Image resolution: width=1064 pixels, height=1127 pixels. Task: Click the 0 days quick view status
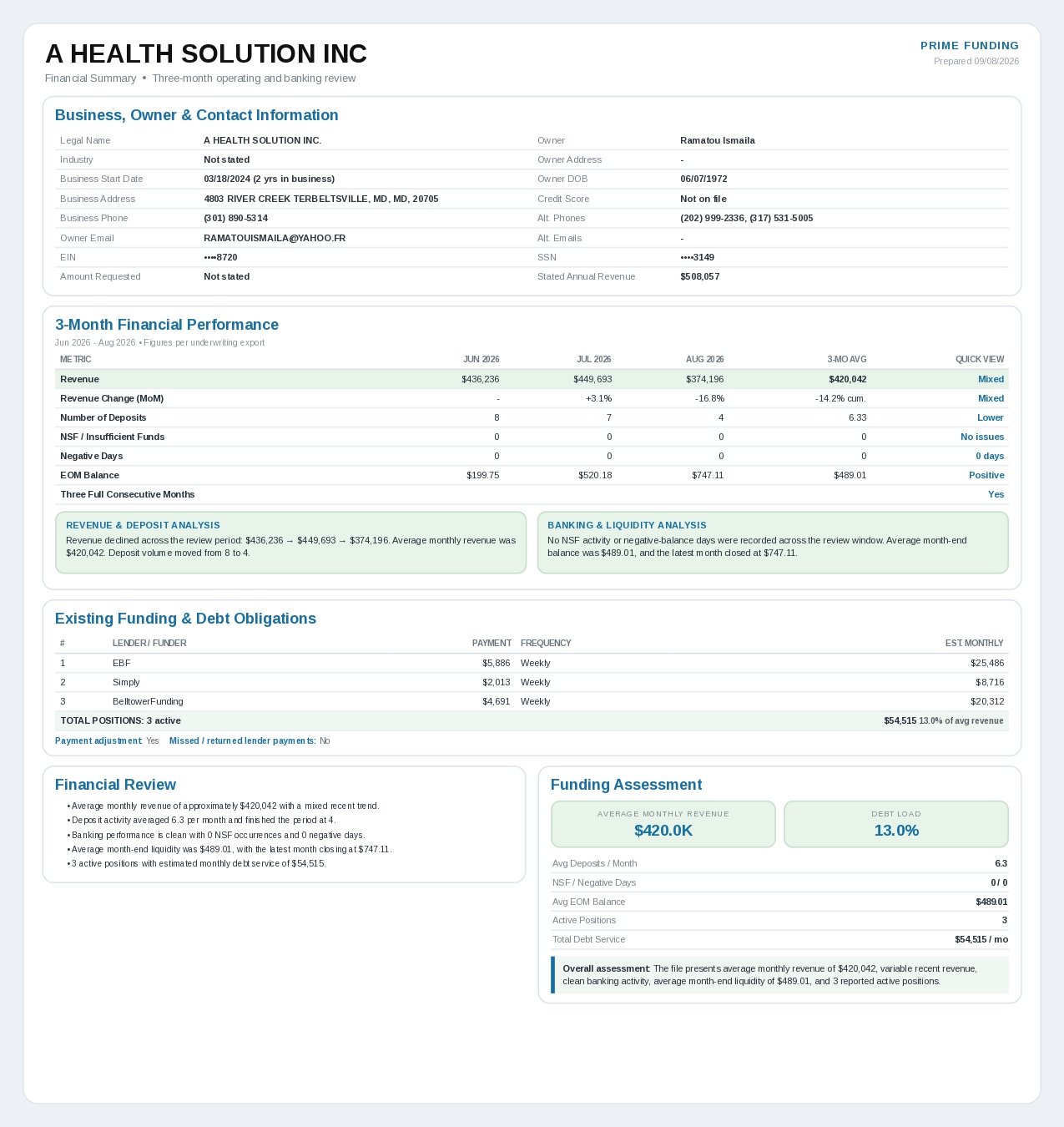pyautogui.click(x=990, y=456)
